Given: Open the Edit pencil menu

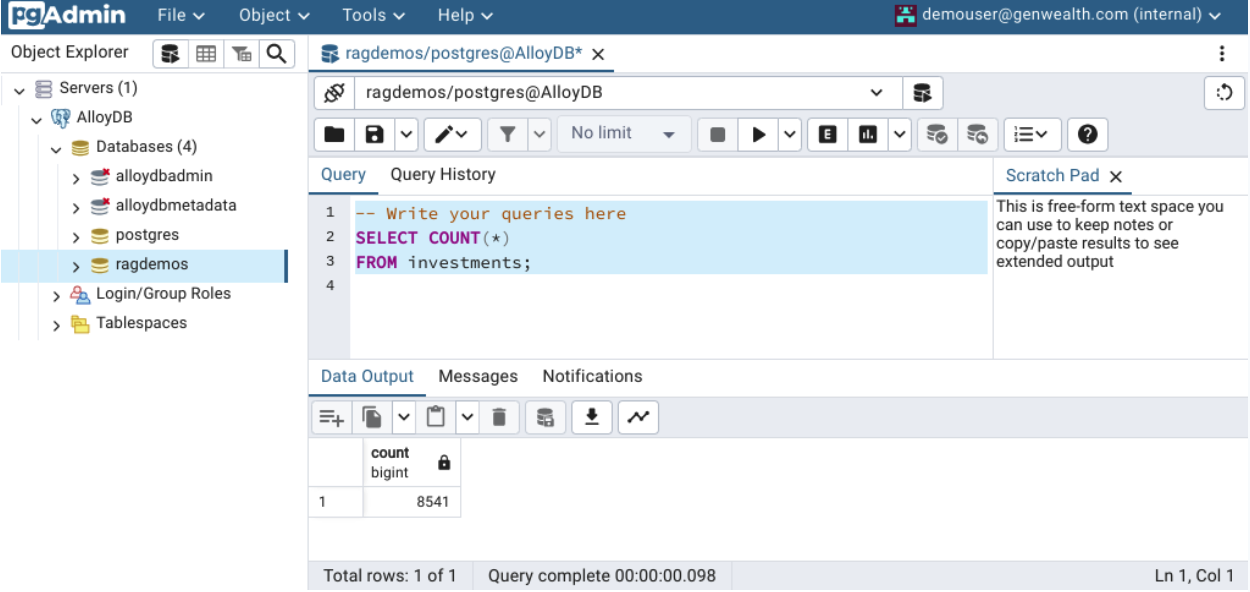Looking at the screenshot, I should point(453,134).
